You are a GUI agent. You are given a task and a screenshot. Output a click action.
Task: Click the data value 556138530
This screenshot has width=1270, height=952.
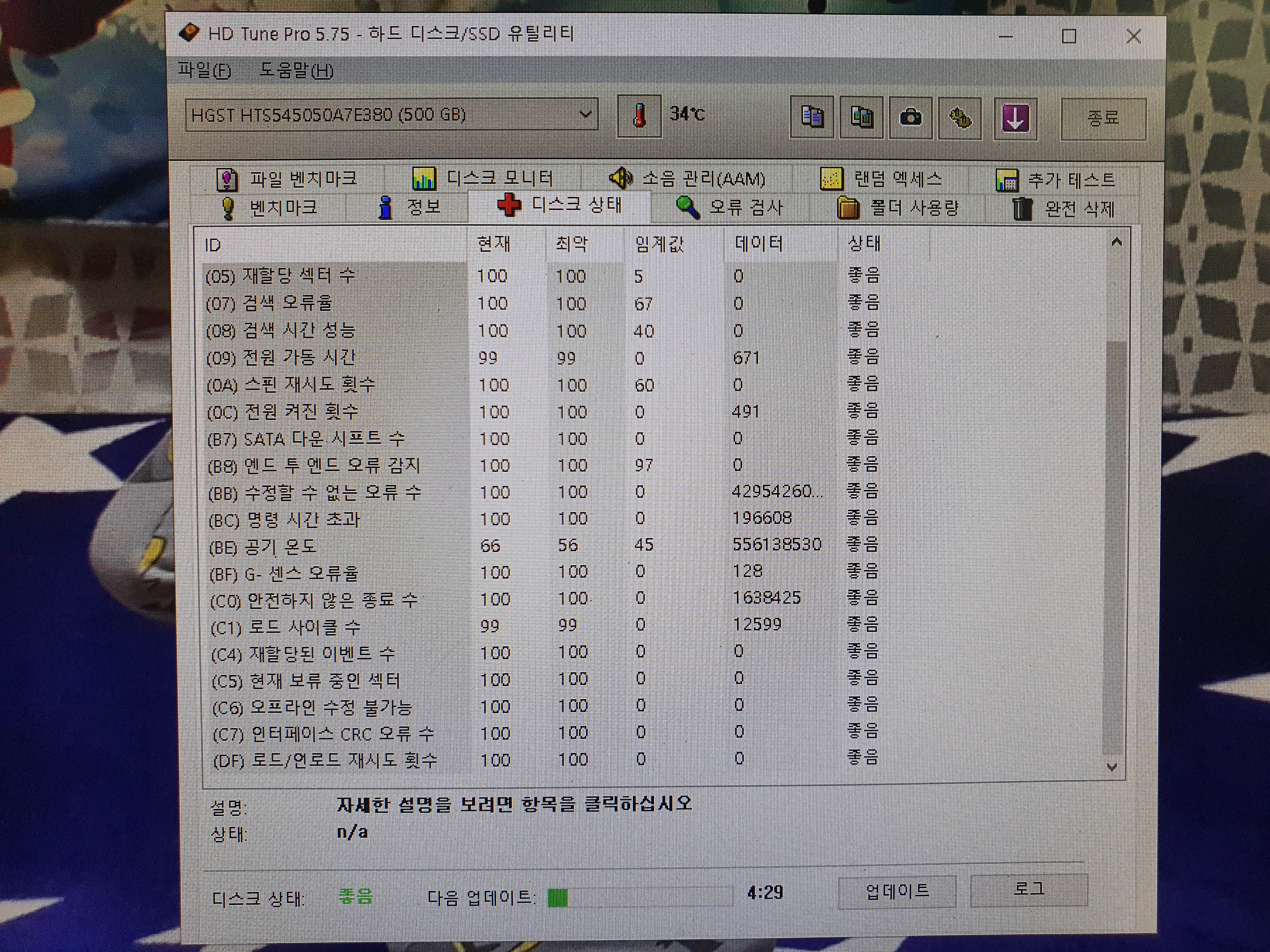(777, 544)
